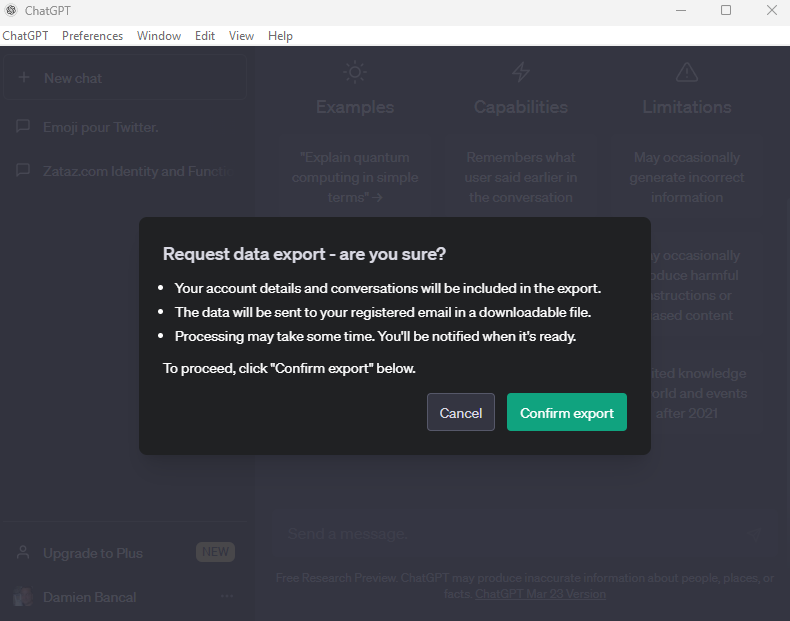Open the View menu
Image resolution: width=790 pixels, height=621 pixels.
(x=241, y=36)
